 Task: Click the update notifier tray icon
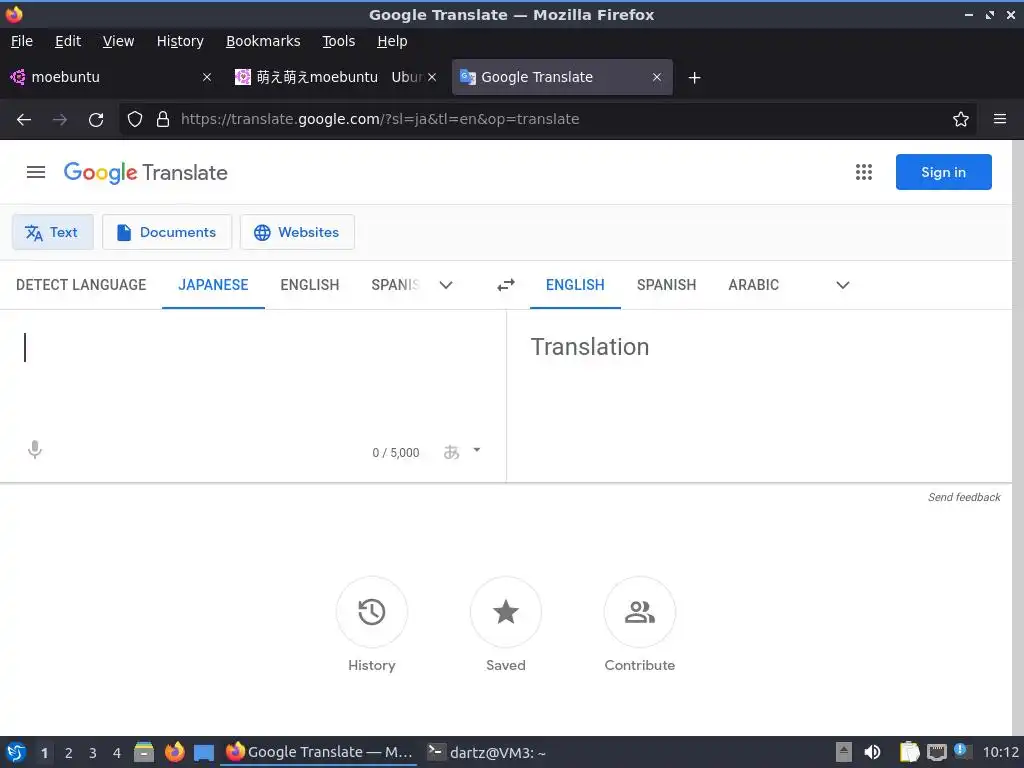[x=961, y=750]
